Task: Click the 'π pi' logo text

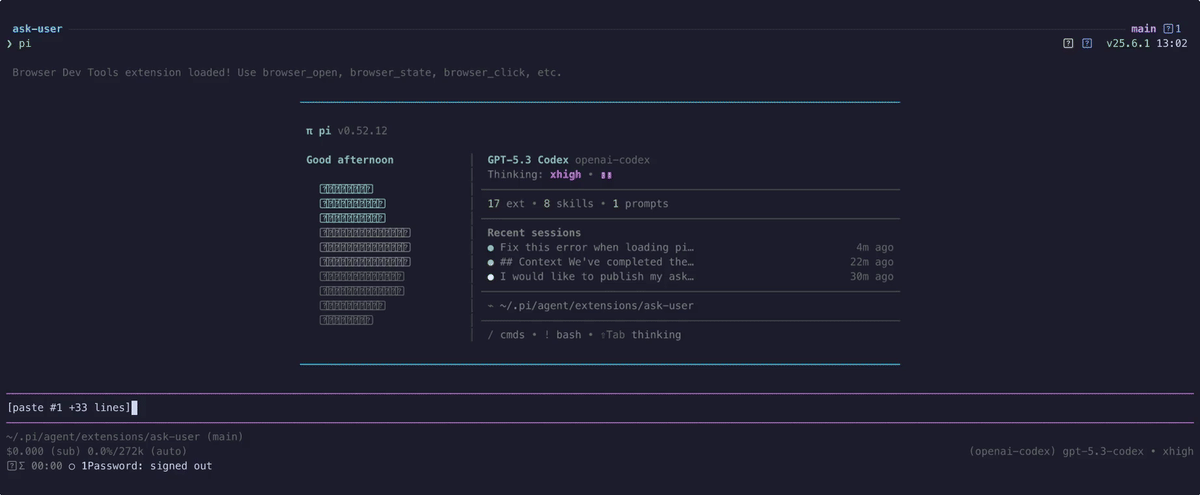Action: [x=320, y=131]
